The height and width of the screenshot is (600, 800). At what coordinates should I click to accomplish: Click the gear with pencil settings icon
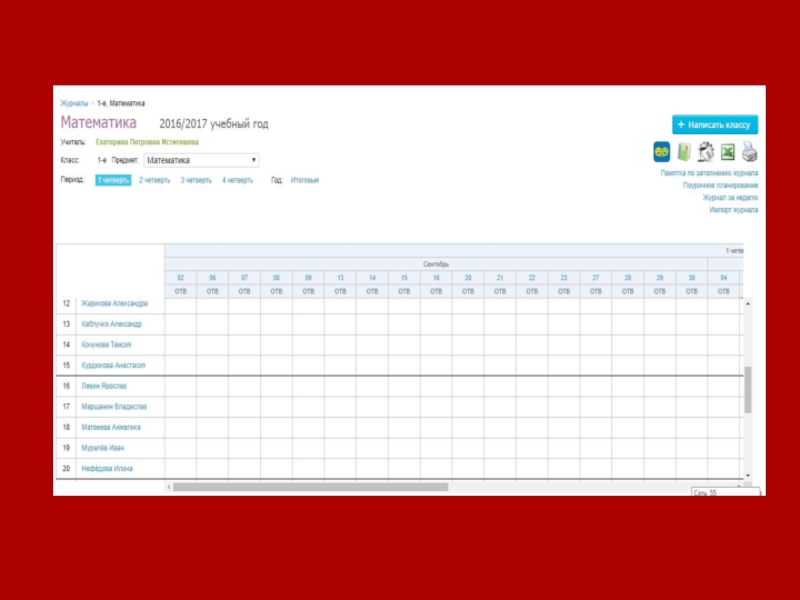click(706, 152)
